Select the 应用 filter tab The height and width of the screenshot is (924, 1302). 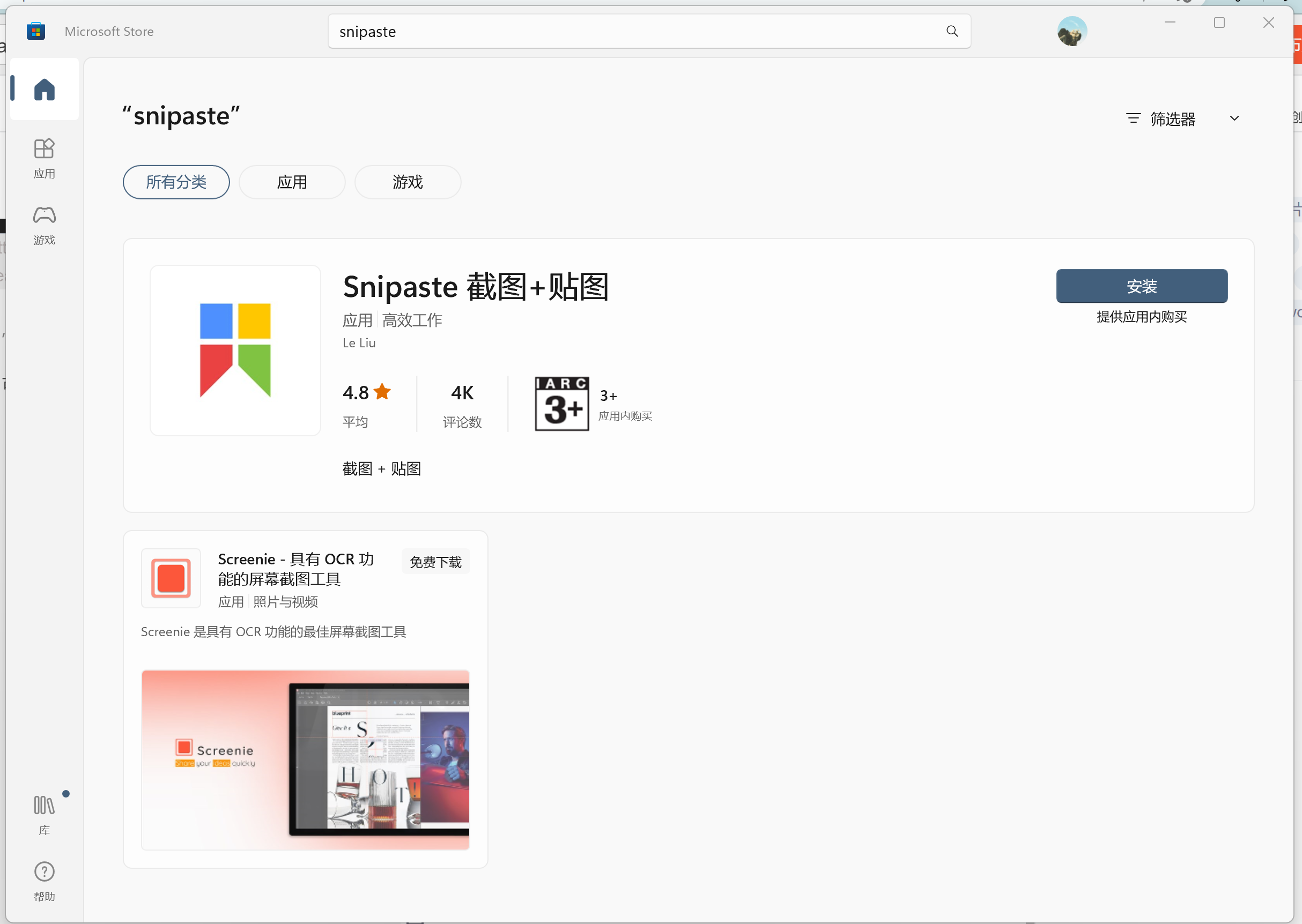(292, 182)
